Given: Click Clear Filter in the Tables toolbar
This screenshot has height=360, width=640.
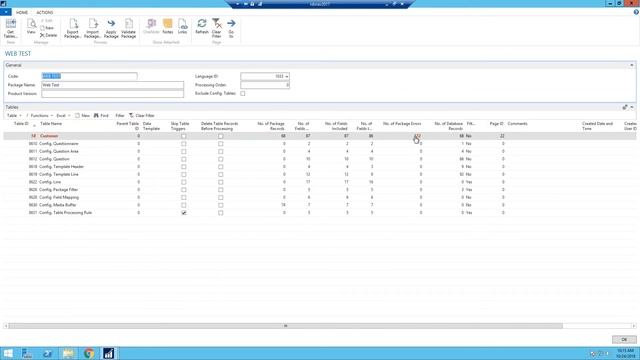Looking at the screenshot, I should tap(142, 116).
